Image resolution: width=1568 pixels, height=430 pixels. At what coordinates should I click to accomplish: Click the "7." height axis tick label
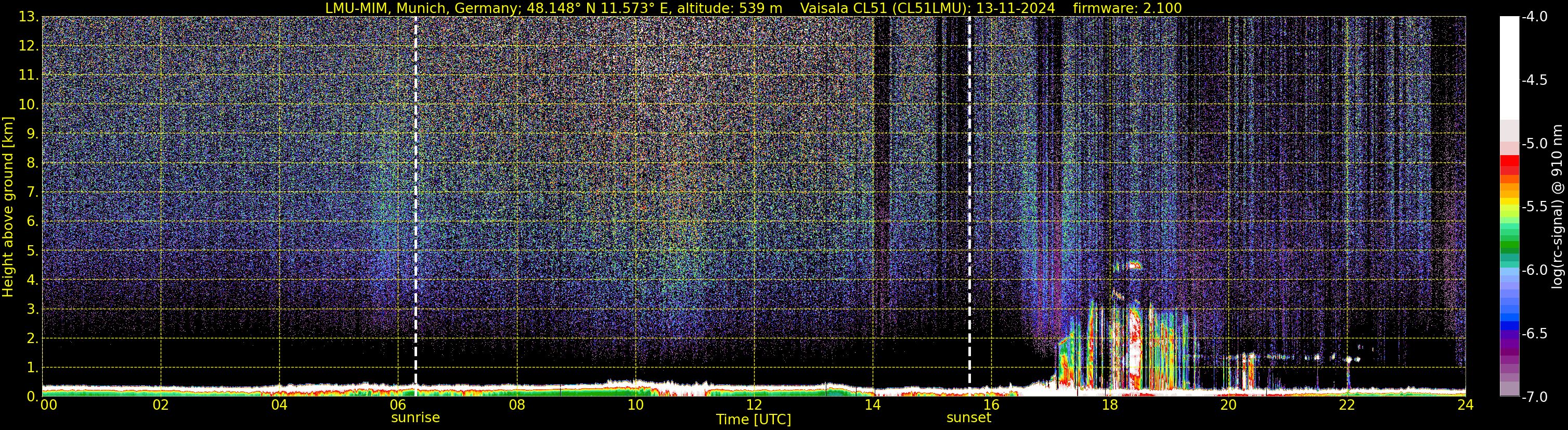tap(32, 192)
